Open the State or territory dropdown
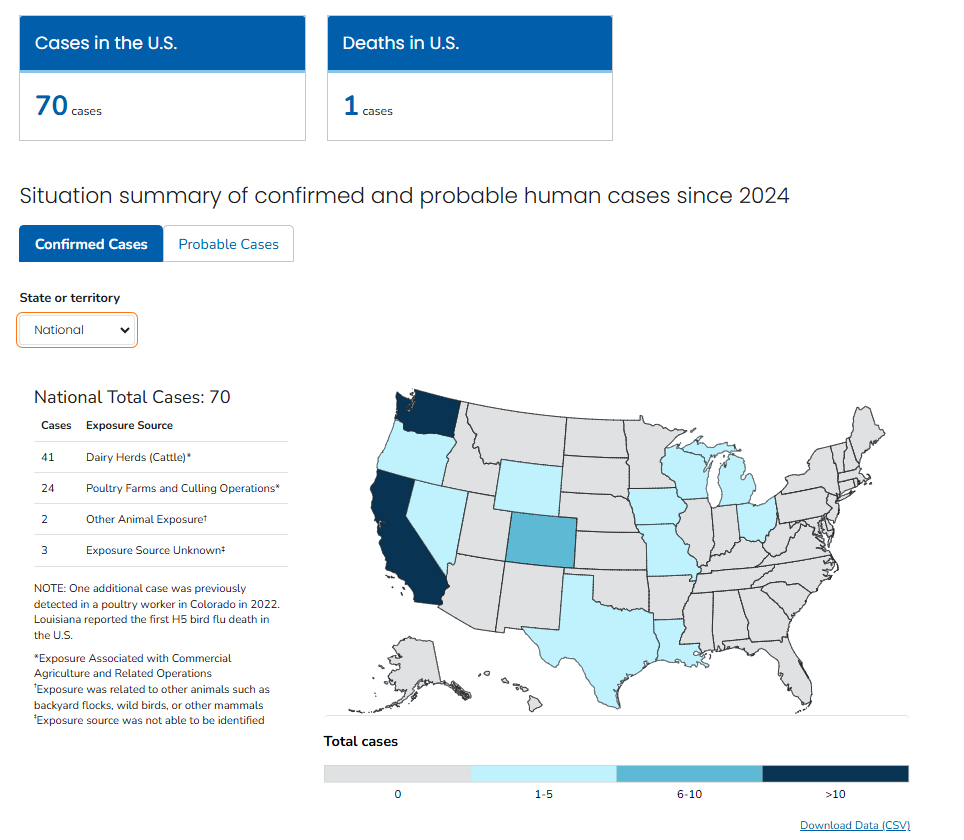Image resolution: width=964 pixels, height=840 pixels. (x=77, y=330)
